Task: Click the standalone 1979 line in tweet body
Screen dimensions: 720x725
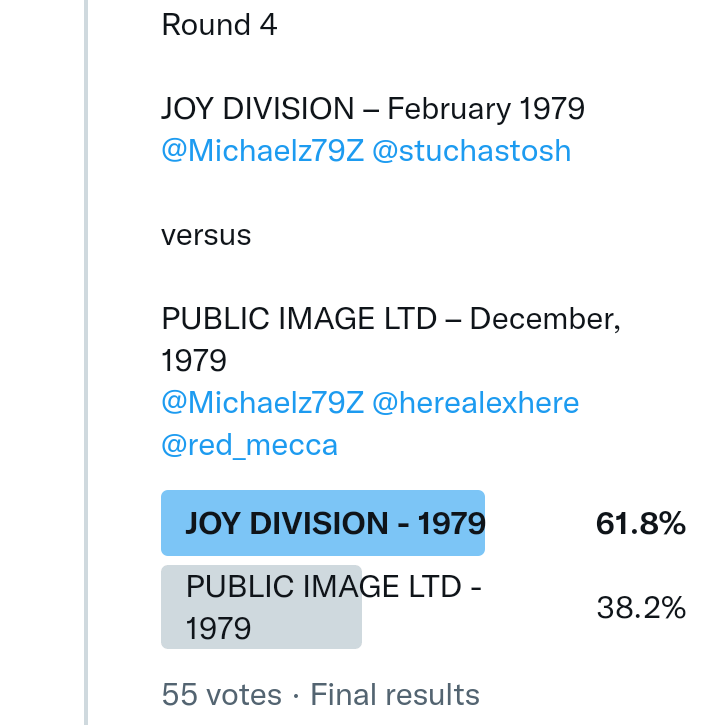Action: [x=194, y=360]
